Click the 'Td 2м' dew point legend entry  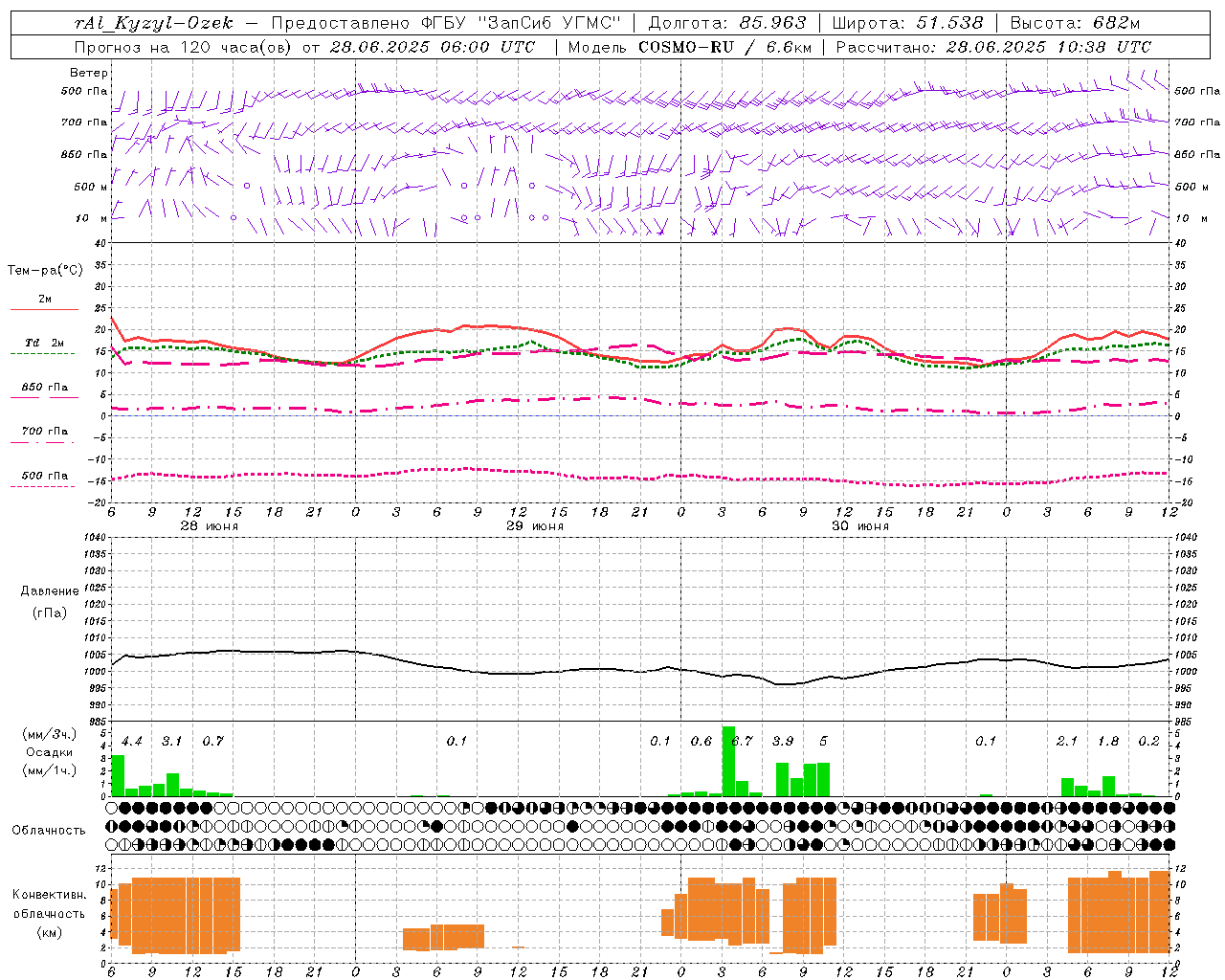(x=44, y=343)
